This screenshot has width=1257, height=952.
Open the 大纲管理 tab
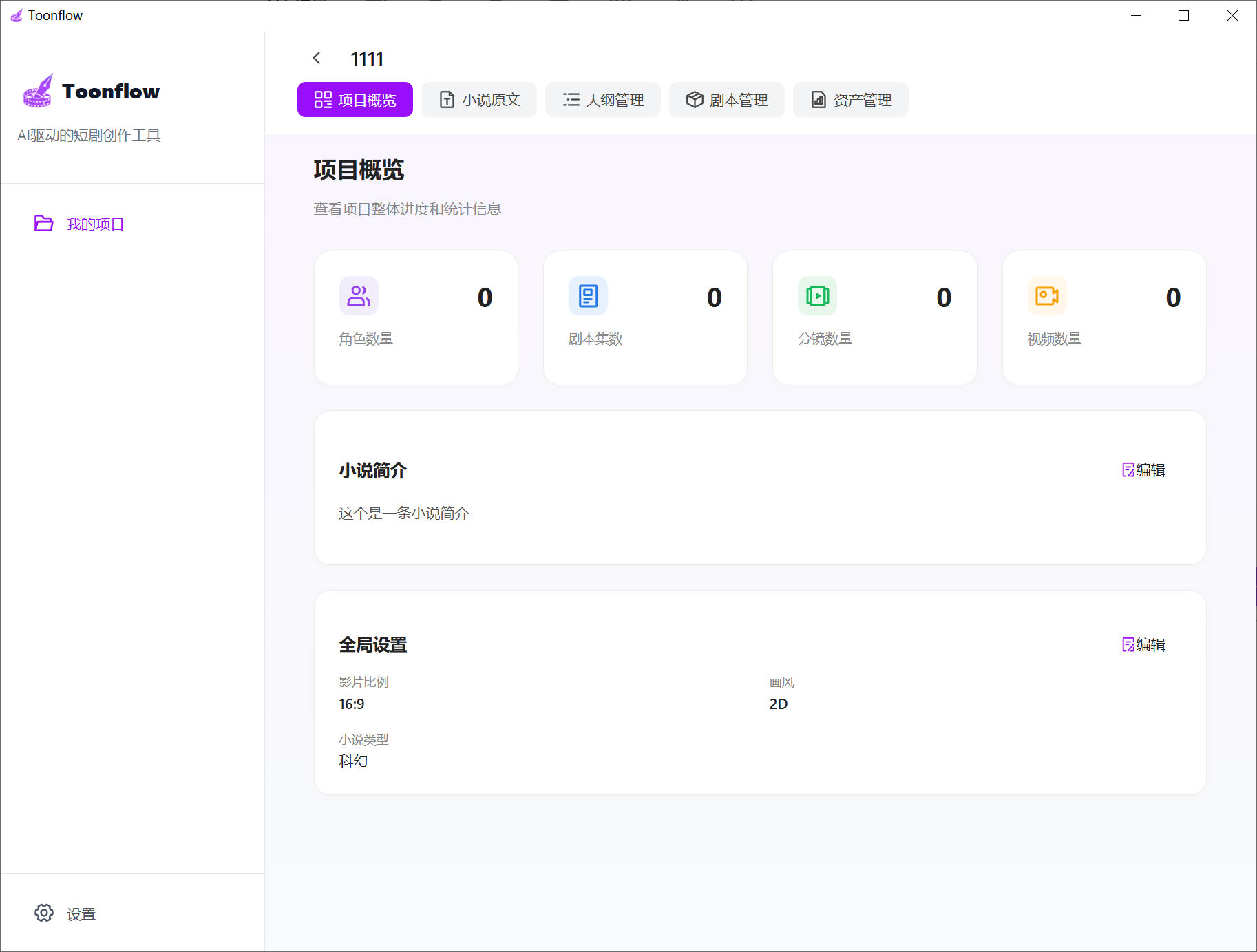point(603,100)
